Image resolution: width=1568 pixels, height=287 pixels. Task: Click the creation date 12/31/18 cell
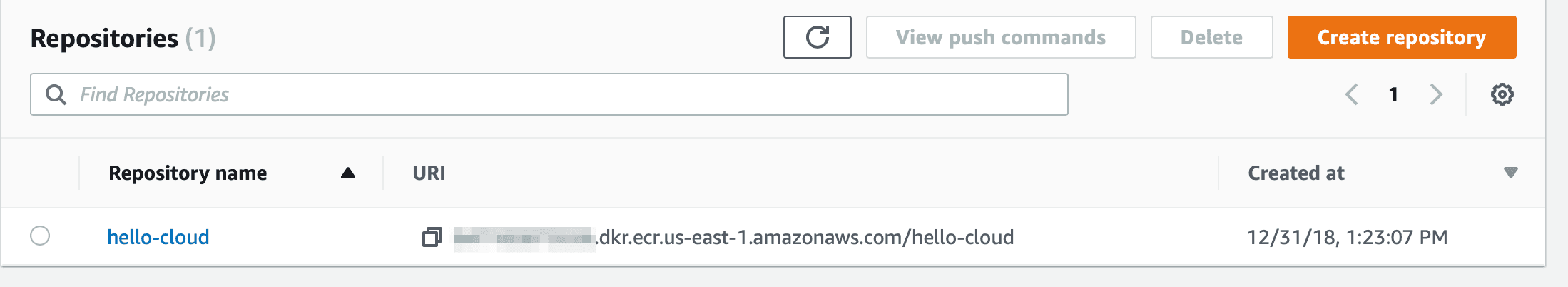[1347, 237]
